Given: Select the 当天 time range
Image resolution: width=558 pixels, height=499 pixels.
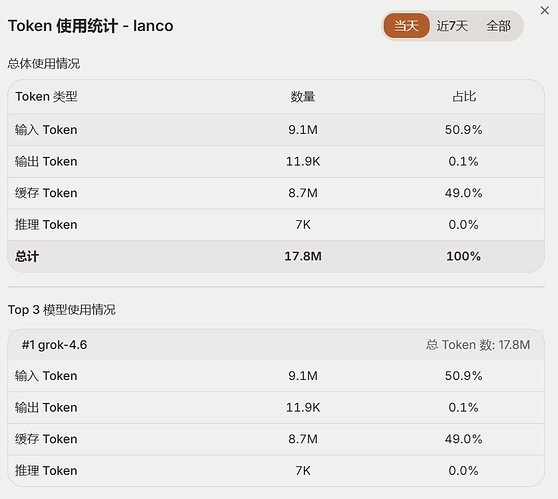Looking at the screenshot, I should point(406,26).
